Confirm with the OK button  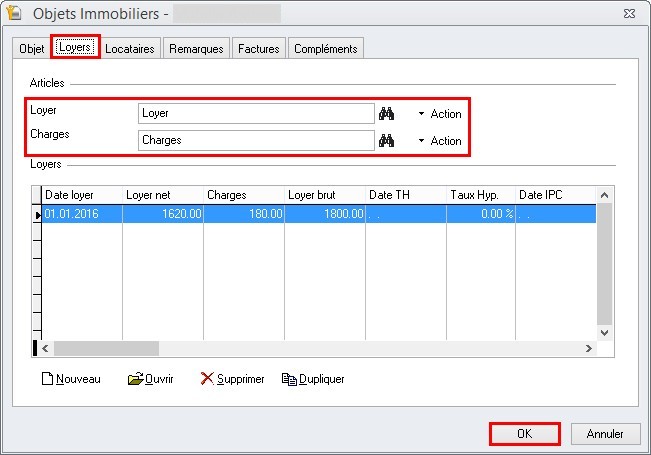524,434
